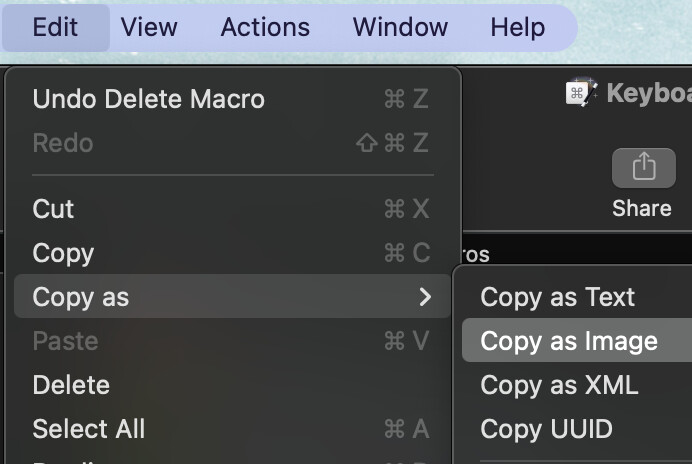Choose Undo Delete Macro
692x464 pixels.
[x=232, y=98]
